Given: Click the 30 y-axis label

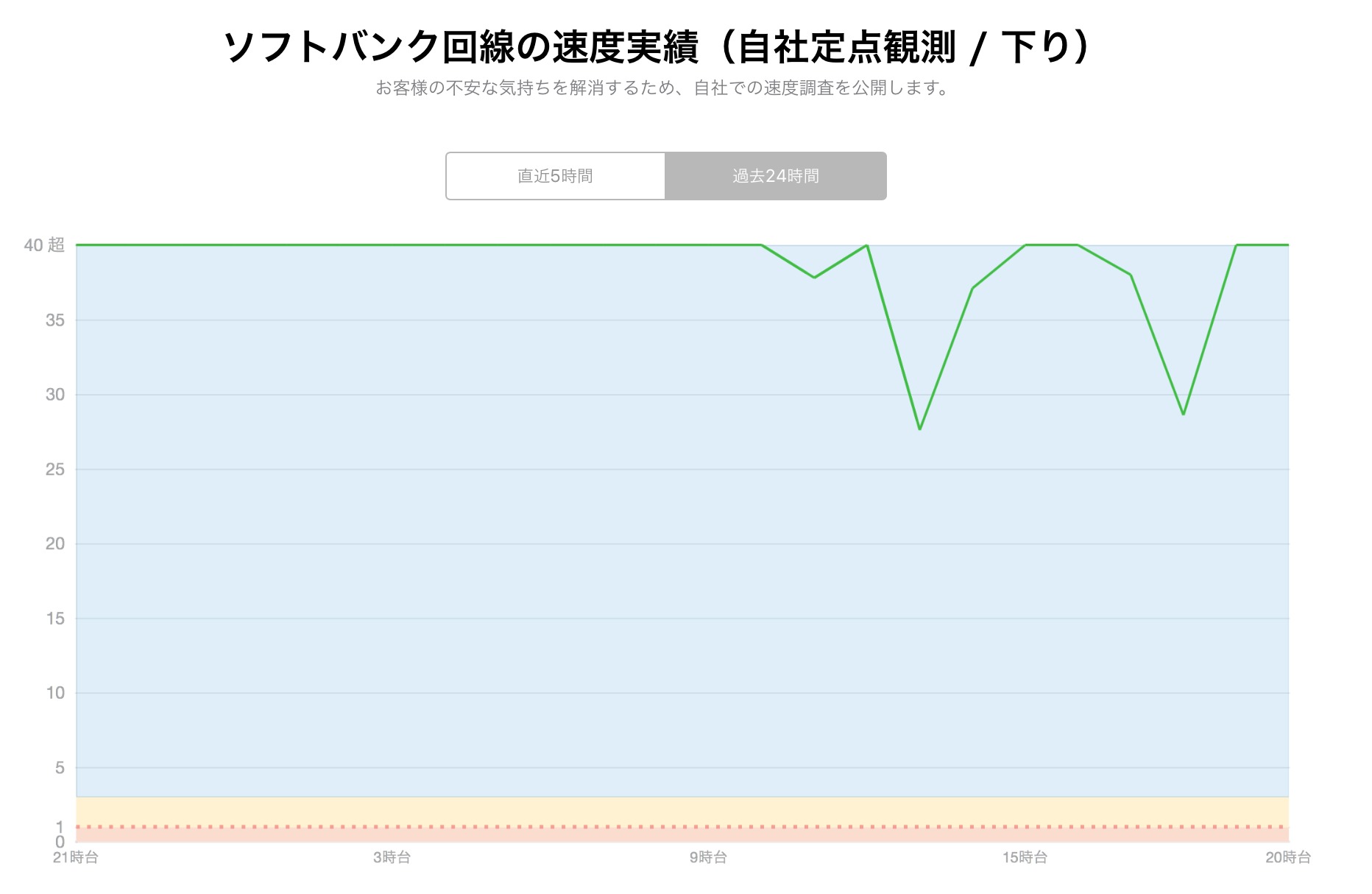Looking at the screenshot, I should (x=55, y=395).
